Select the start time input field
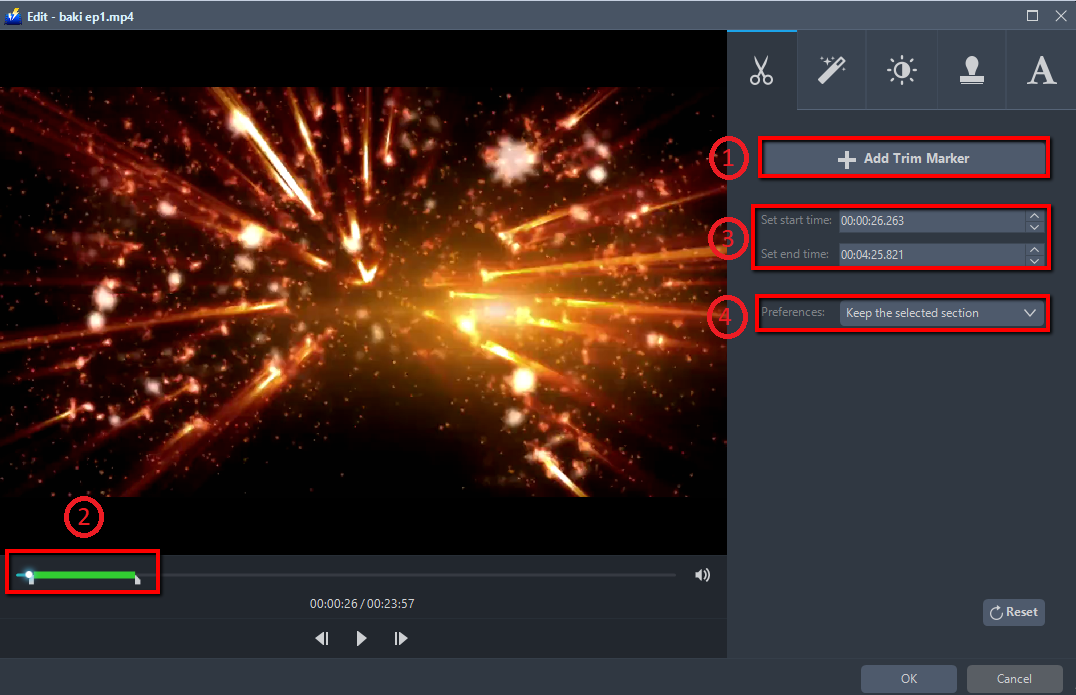 [930, 220]
